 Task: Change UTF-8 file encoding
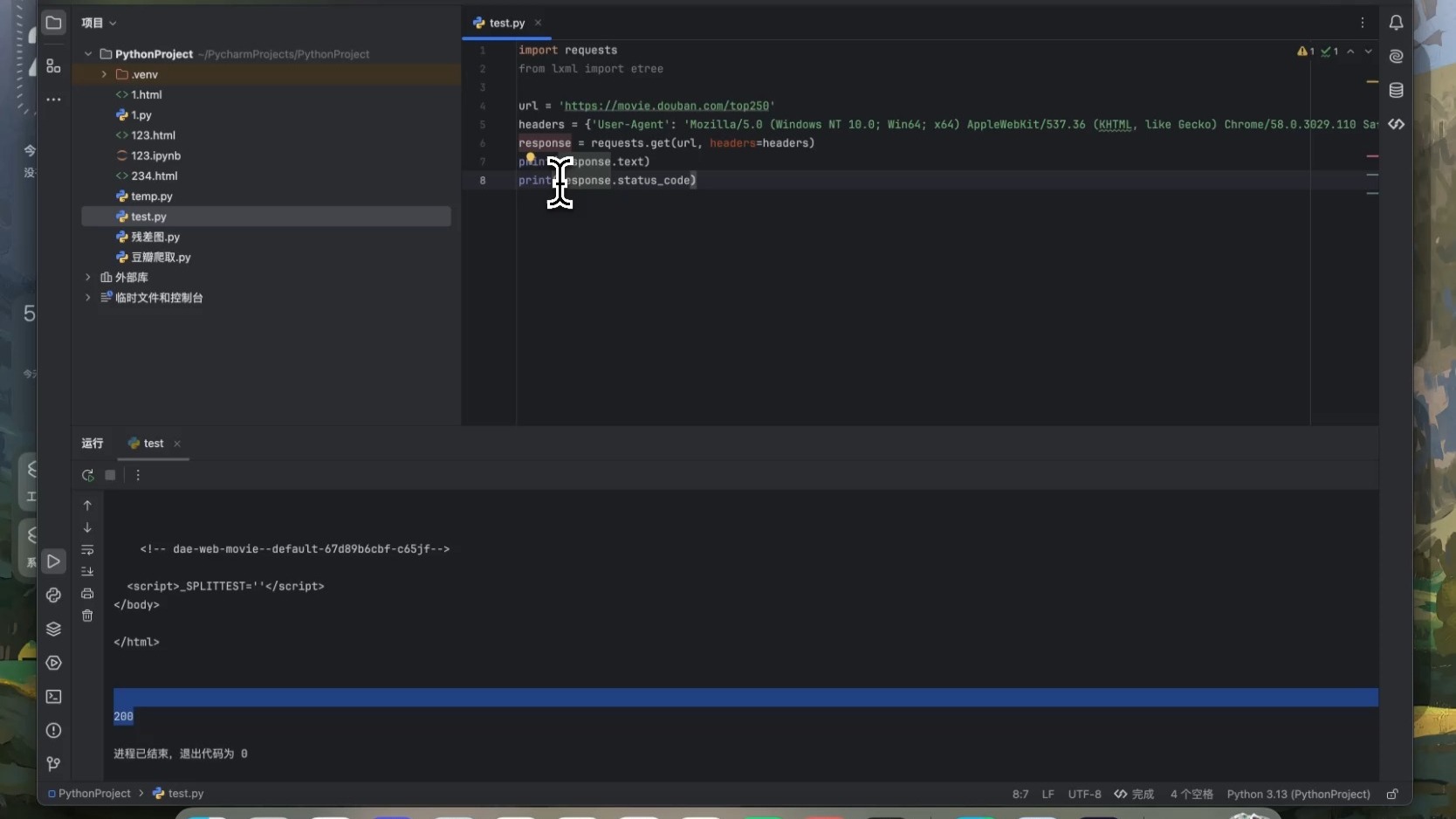coord(1085,795)
